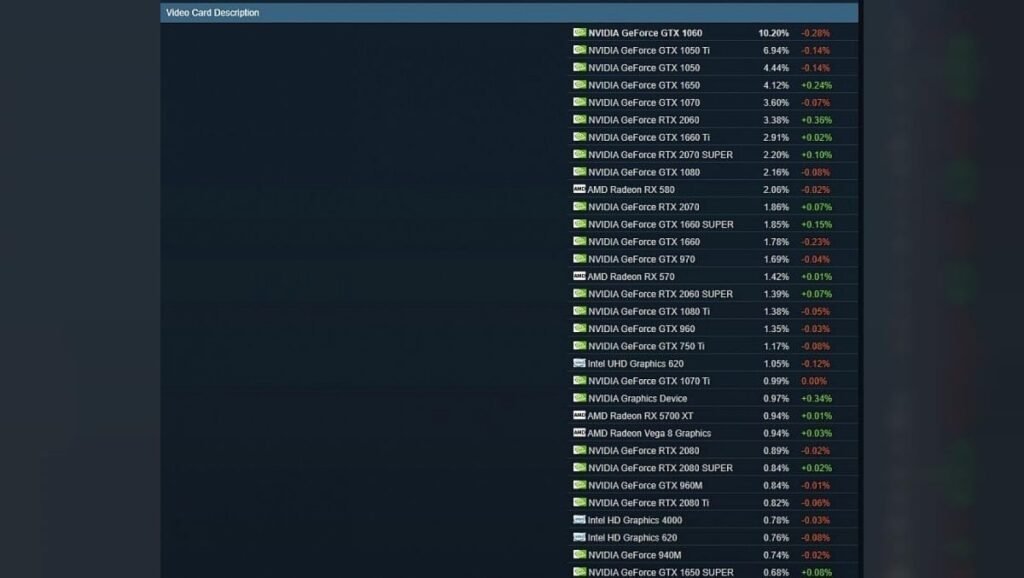1024x578 pixels.
Task: Click the 4.44% share value
Action: pos(776,68)
